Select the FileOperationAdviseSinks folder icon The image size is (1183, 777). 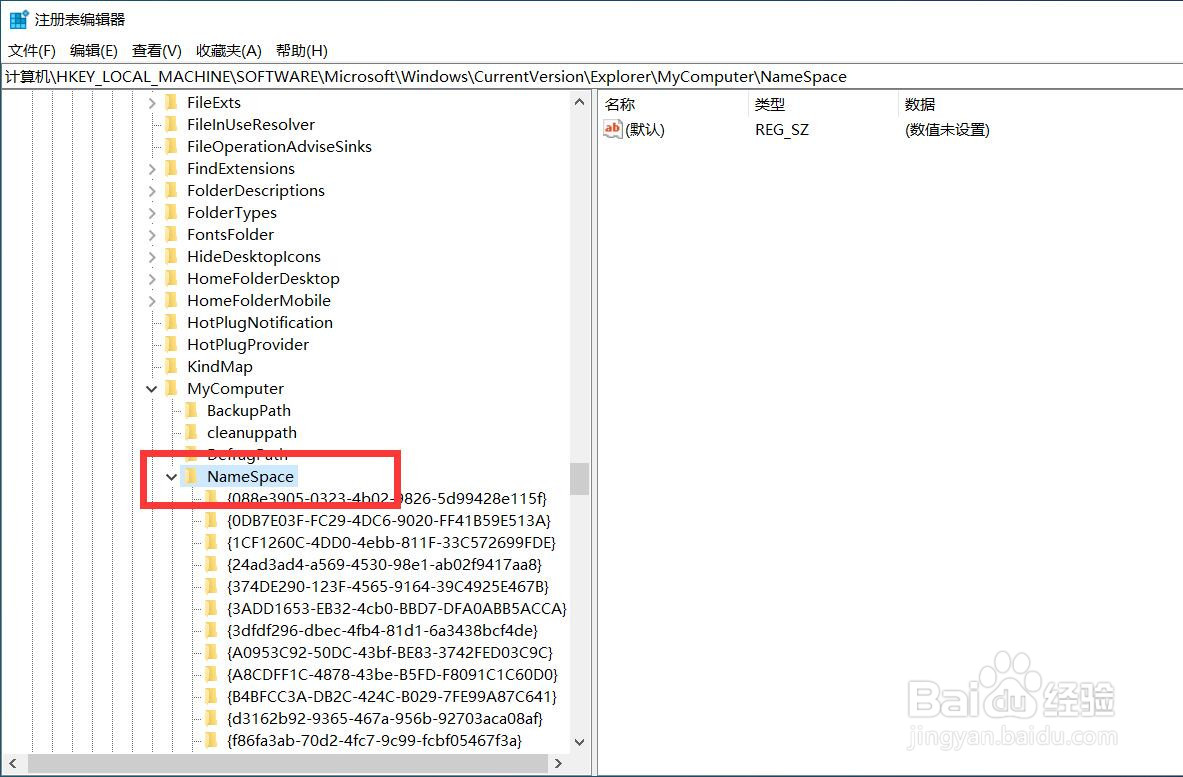pos(172,146)
